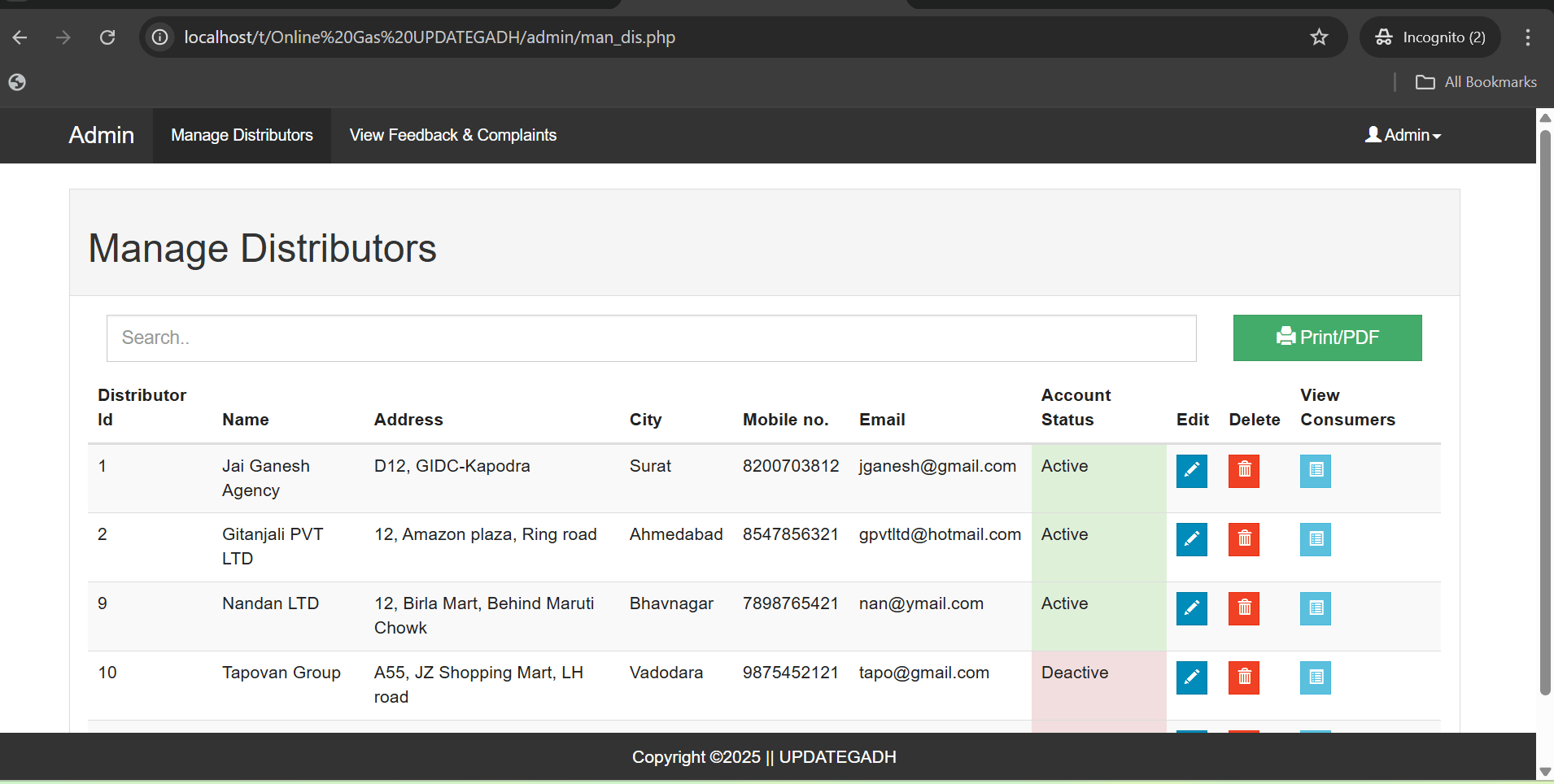Click the Admin brand link

tap(101, 135)
